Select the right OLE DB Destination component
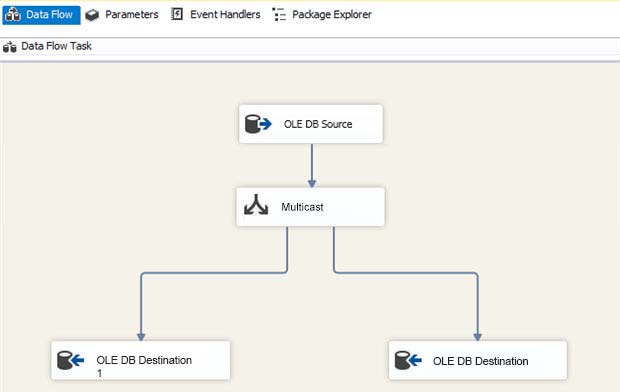This screenshot has height=392, width=620. tap(478, 360)
